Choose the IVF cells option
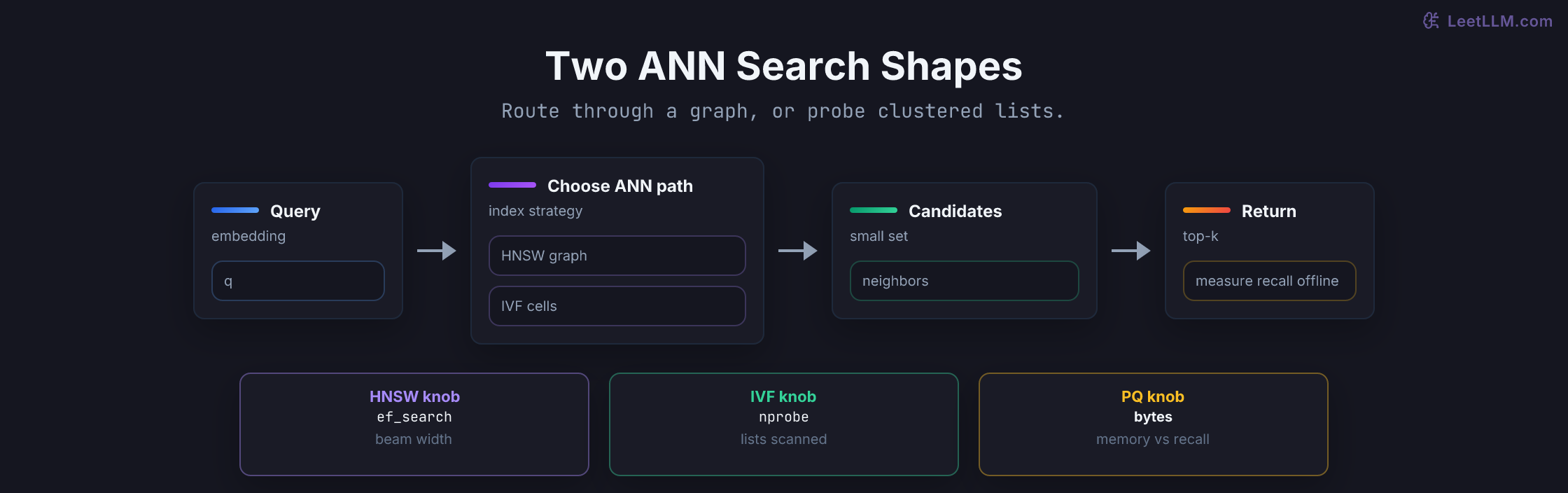Image resolution: width=1568 pixels, height=493 pixels. [x=617, y=306]
